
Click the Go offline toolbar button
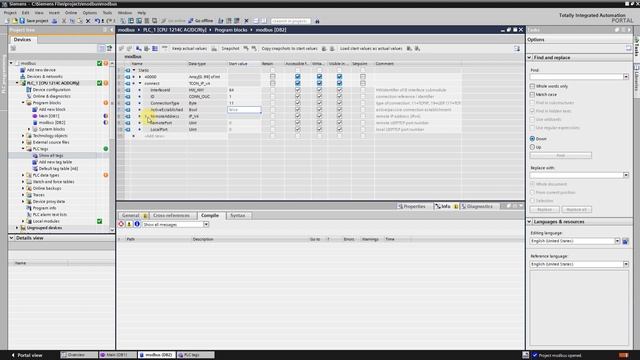[x=200, y=21]
